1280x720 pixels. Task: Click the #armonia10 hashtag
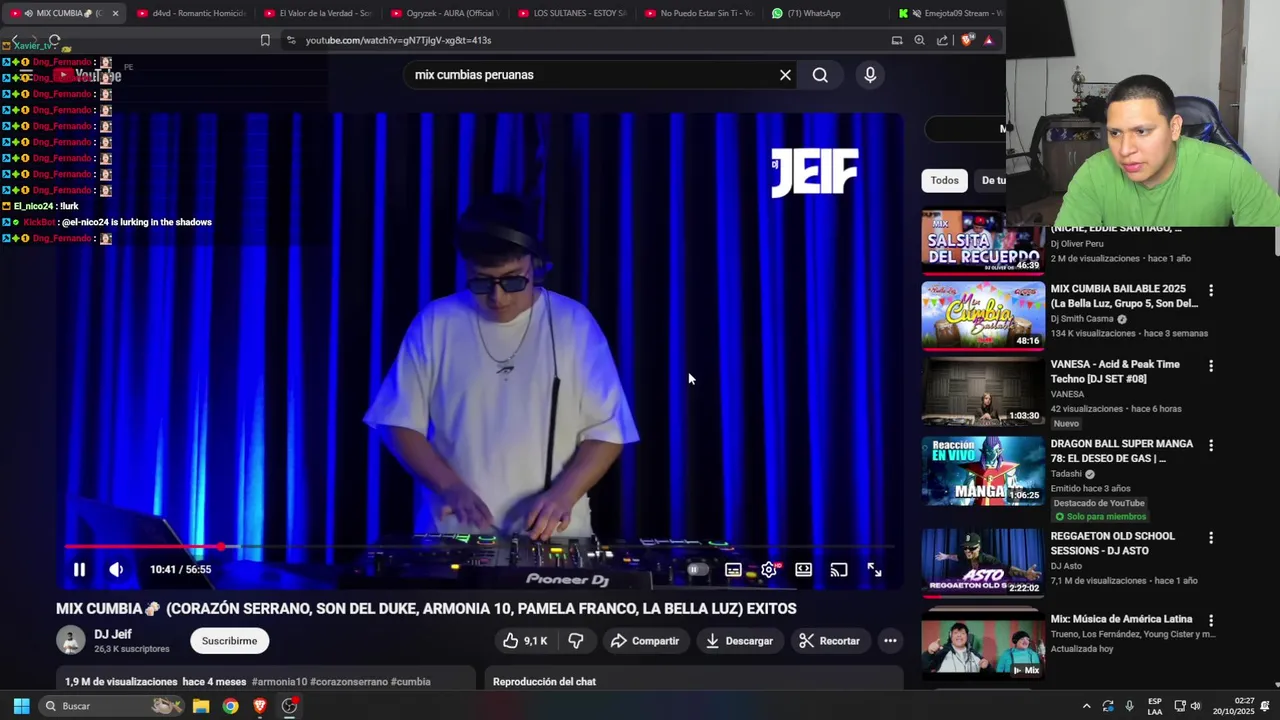[279, 682]
